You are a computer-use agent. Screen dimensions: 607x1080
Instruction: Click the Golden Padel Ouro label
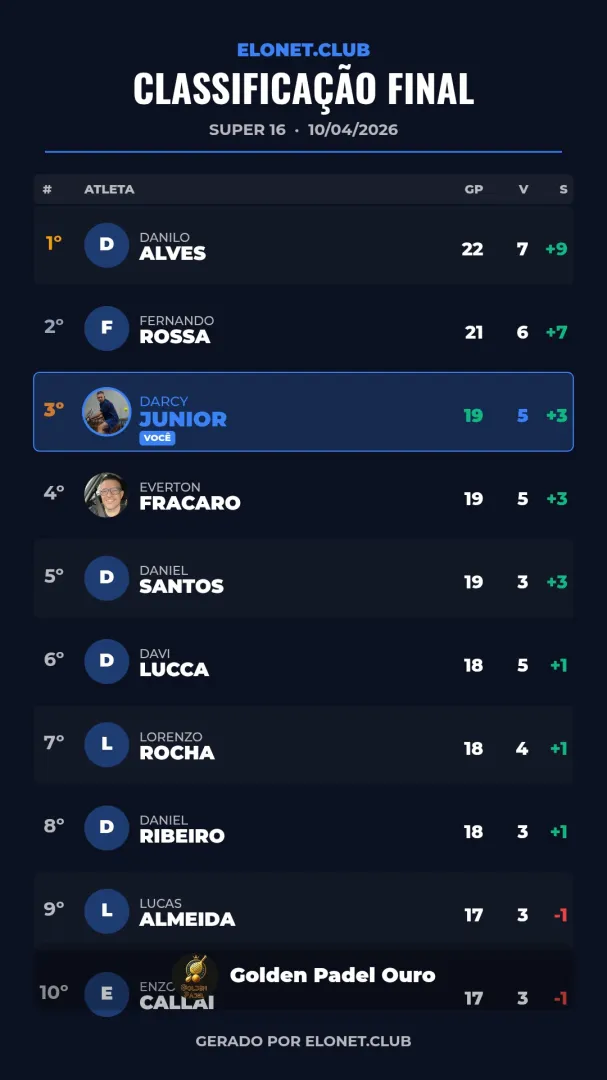pos(332,975)
